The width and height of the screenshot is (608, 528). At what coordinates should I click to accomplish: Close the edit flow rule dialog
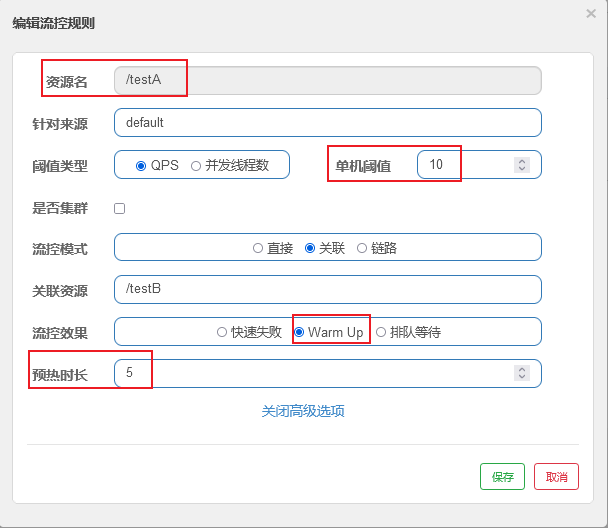point(590,13)
